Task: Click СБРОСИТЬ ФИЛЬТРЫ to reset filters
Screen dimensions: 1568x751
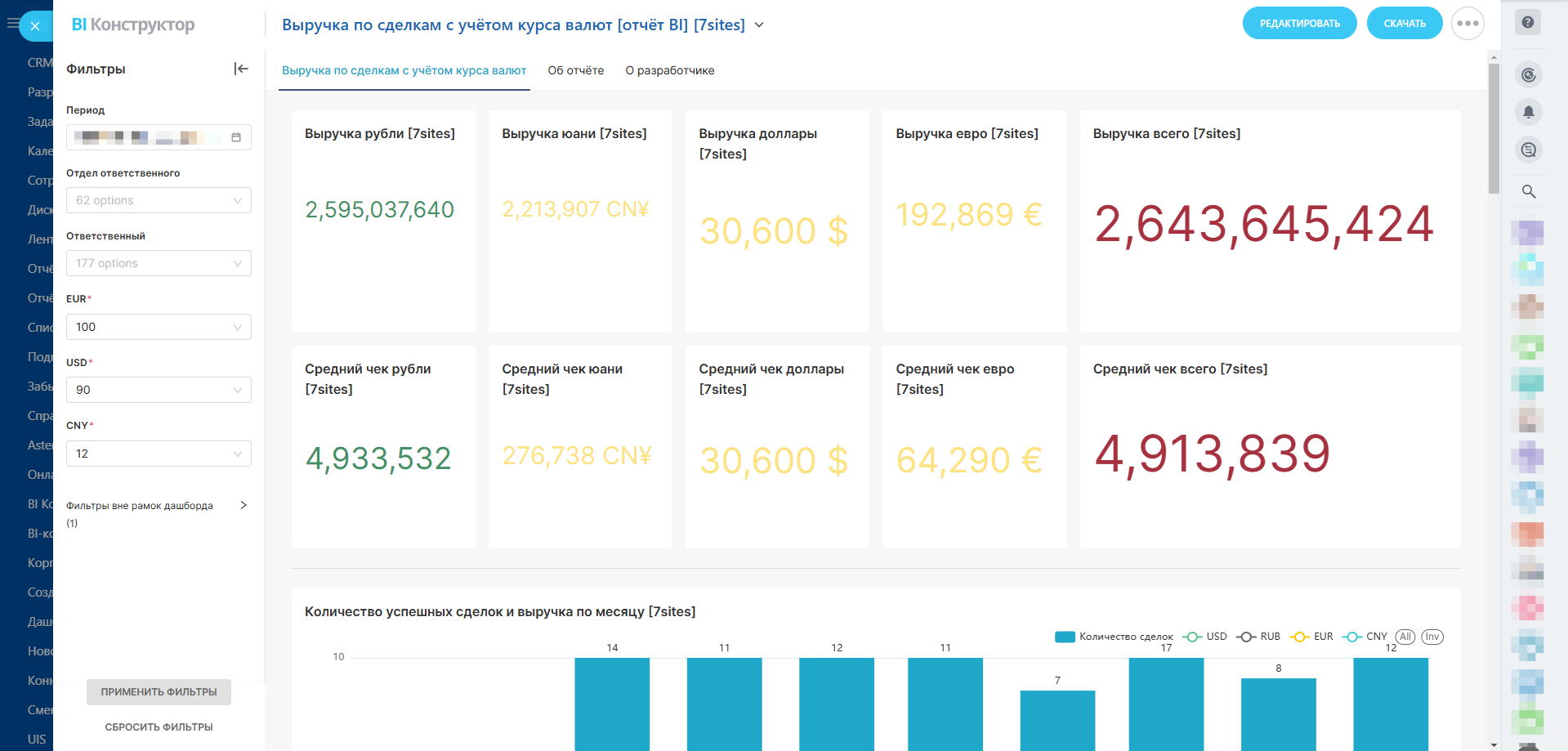Action: click(x=159, y=726)
